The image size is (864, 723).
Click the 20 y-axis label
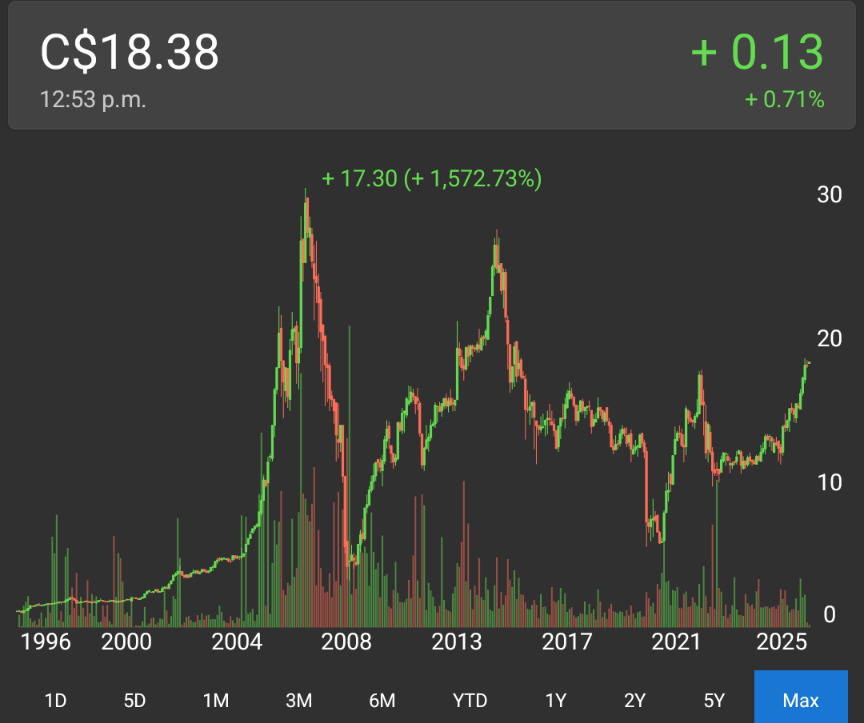829,339
